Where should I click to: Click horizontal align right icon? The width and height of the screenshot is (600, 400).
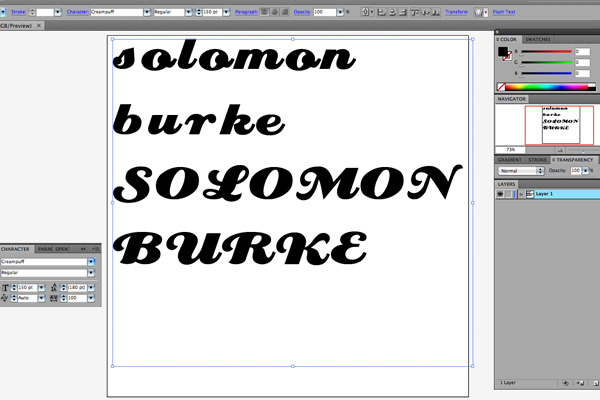pos(403,13)
